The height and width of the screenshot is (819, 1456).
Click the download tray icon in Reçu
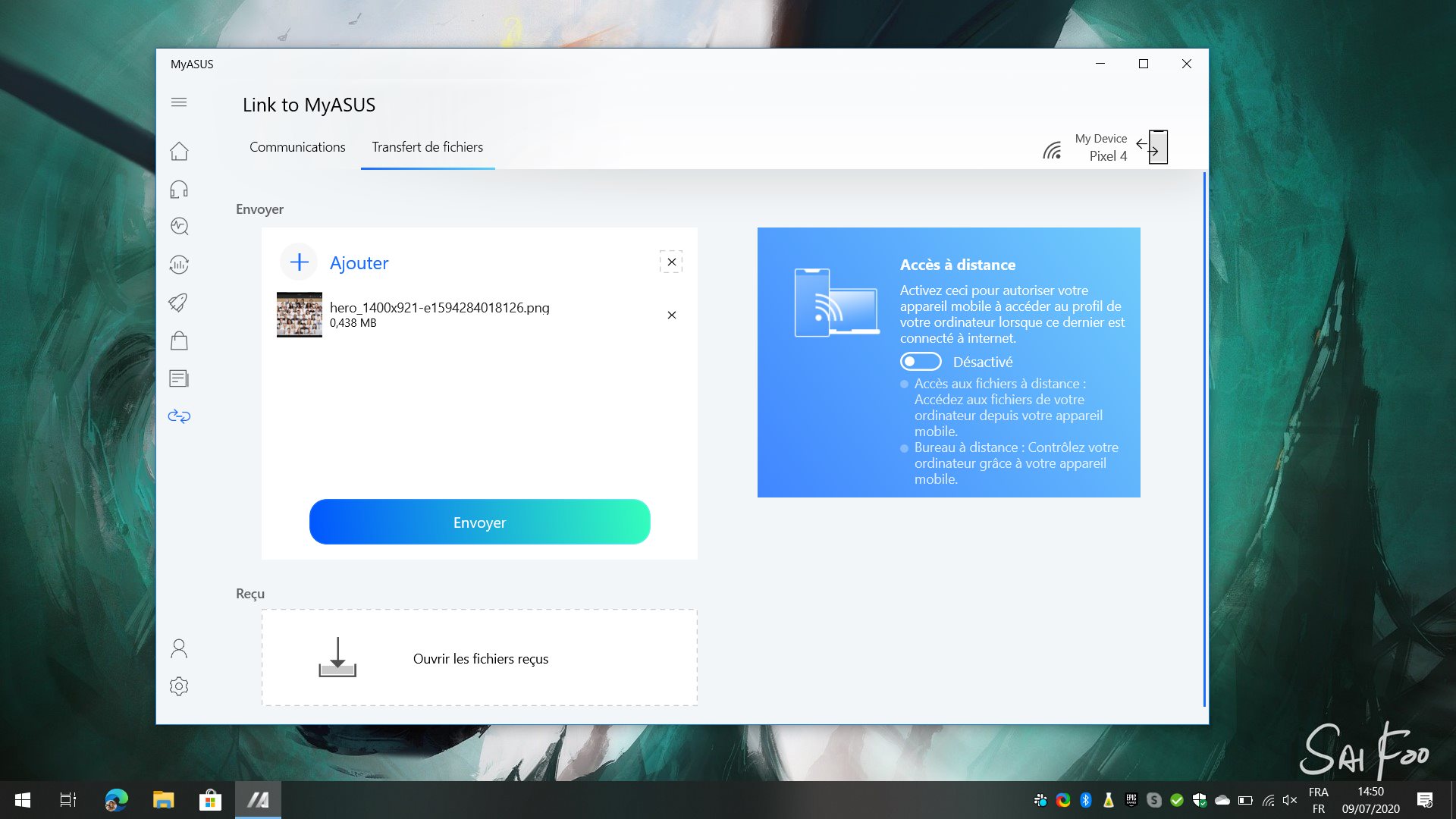337,657
